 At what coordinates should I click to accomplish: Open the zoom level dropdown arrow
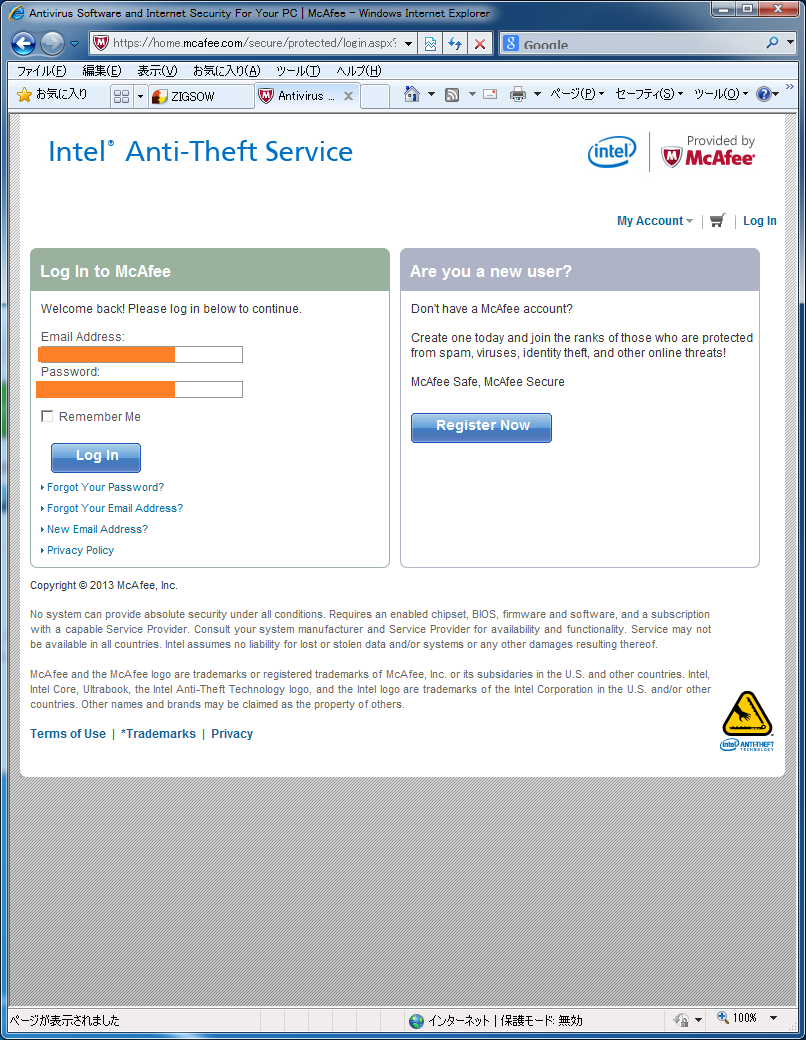click(x=773, y=1018)
